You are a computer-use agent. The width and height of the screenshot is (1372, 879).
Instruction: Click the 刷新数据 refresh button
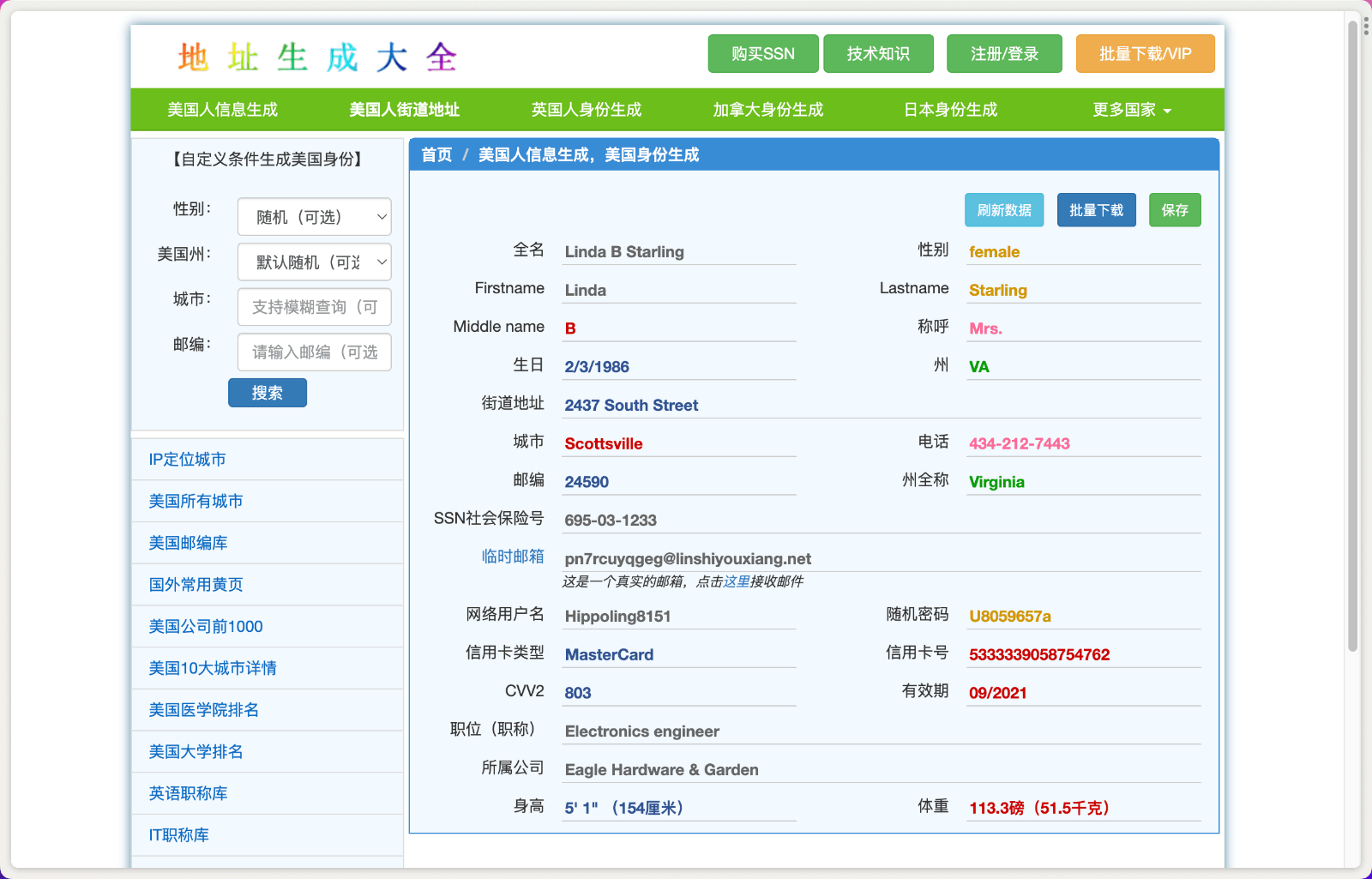[x=1003, y=210]
